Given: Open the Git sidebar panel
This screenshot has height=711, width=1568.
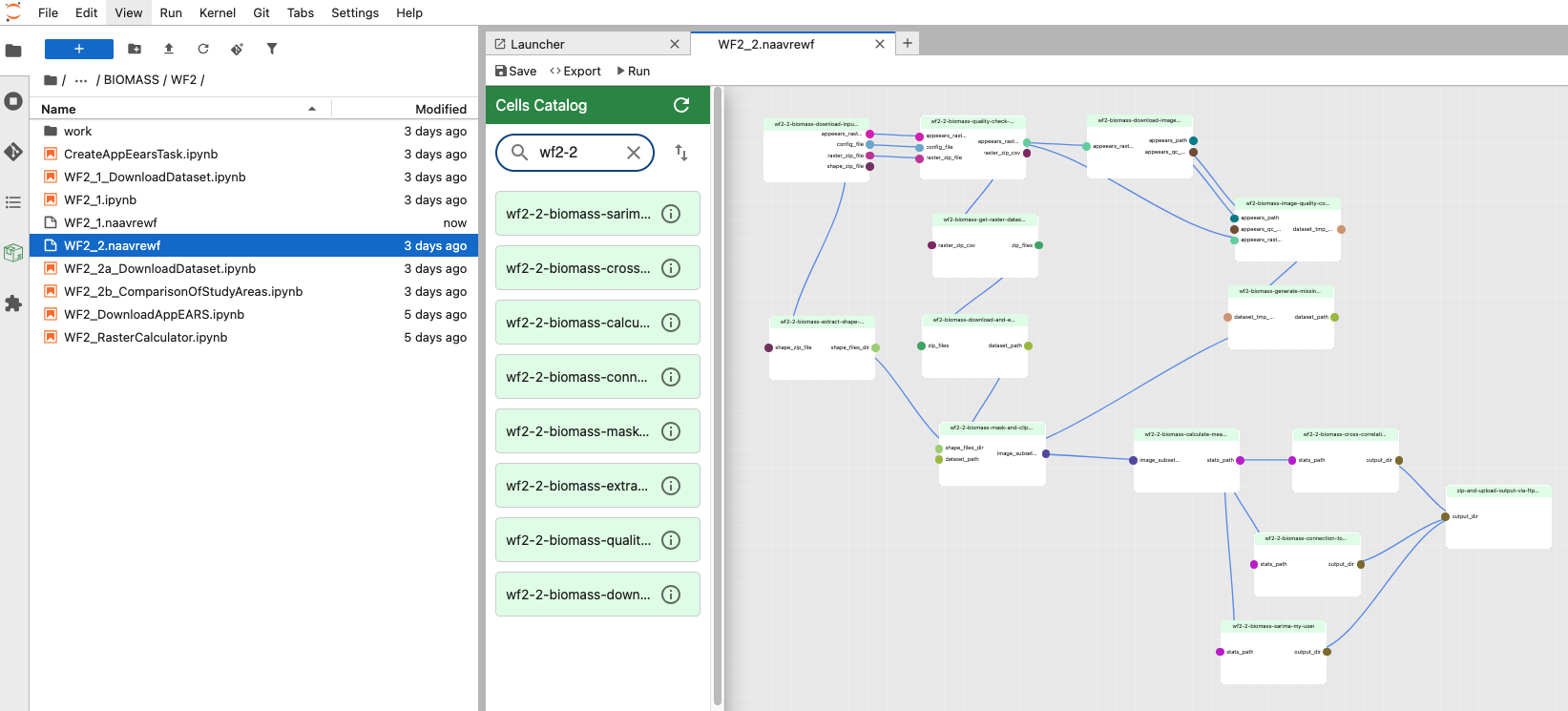Looking at the screenshot, I should point(13,152).
